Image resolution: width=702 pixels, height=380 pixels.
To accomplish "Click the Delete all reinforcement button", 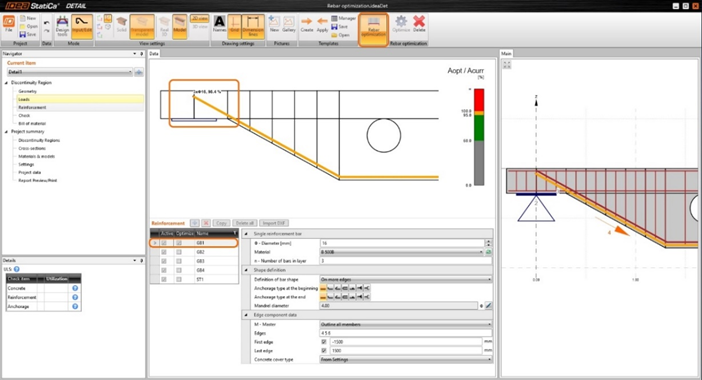I will [x=245, y=223].
